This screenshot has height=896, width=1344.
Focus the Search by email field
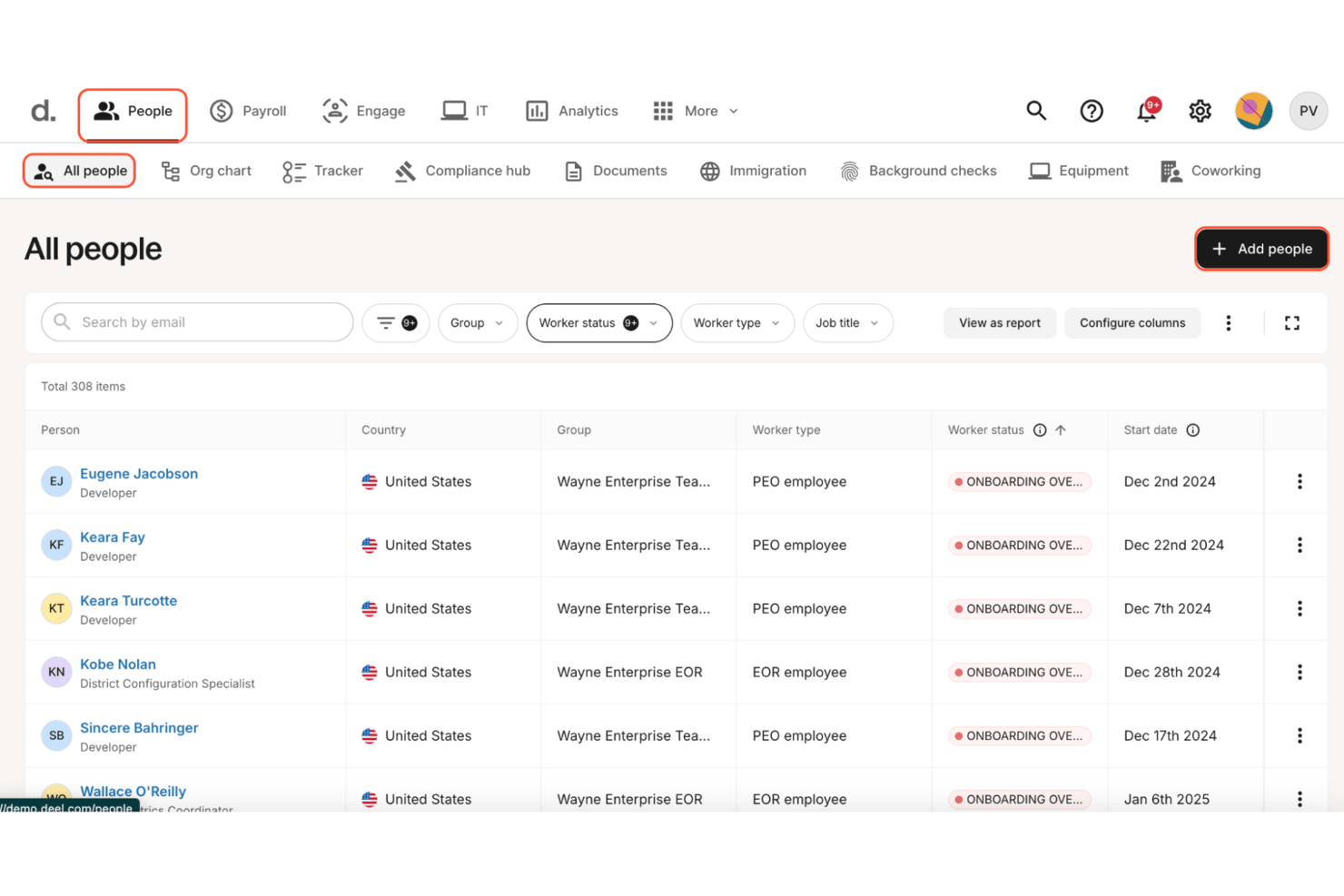pyautogui.click(x=197, y=322)
